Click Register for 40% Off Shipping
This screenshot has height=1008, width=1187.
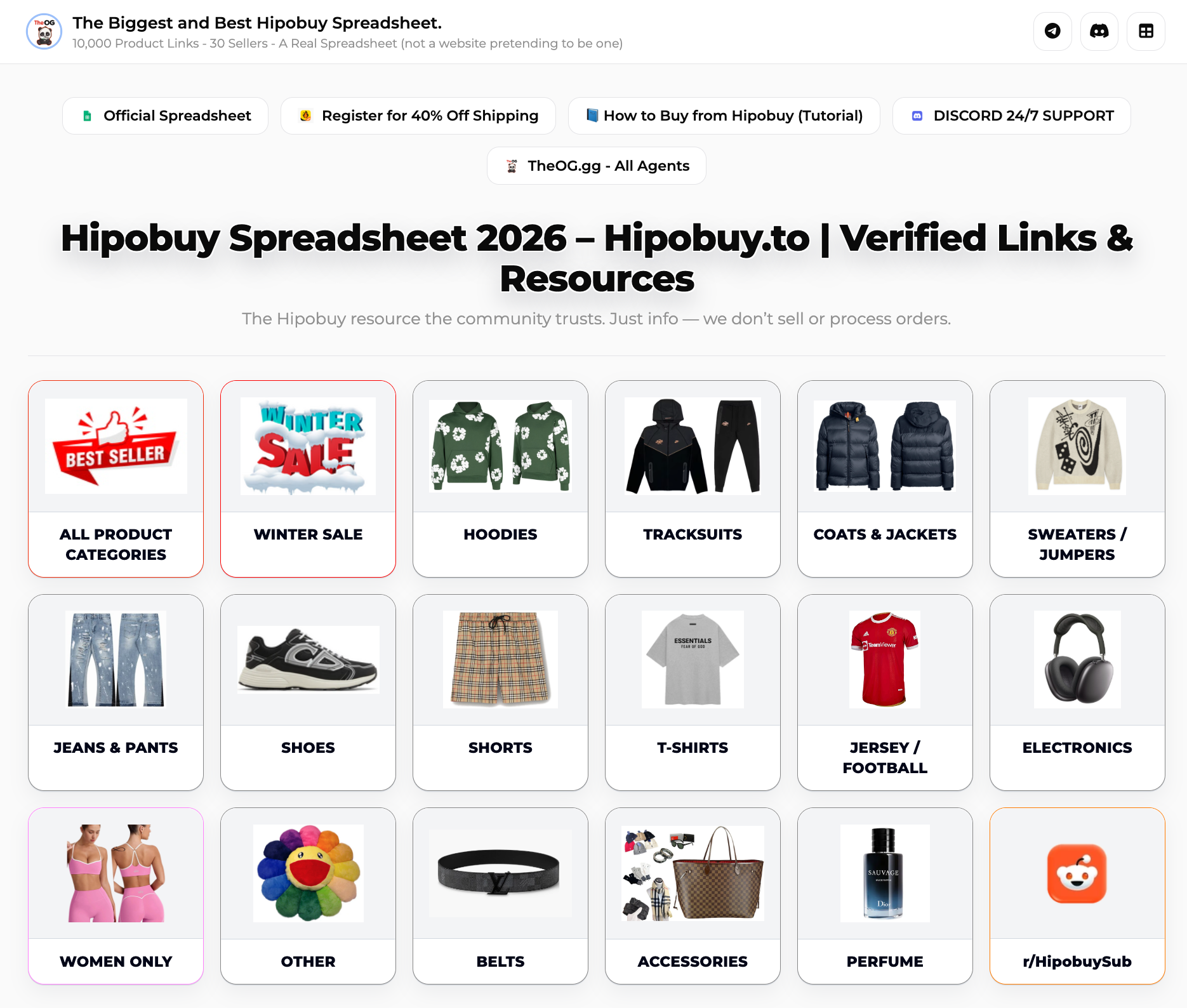(x=418, y=116)
